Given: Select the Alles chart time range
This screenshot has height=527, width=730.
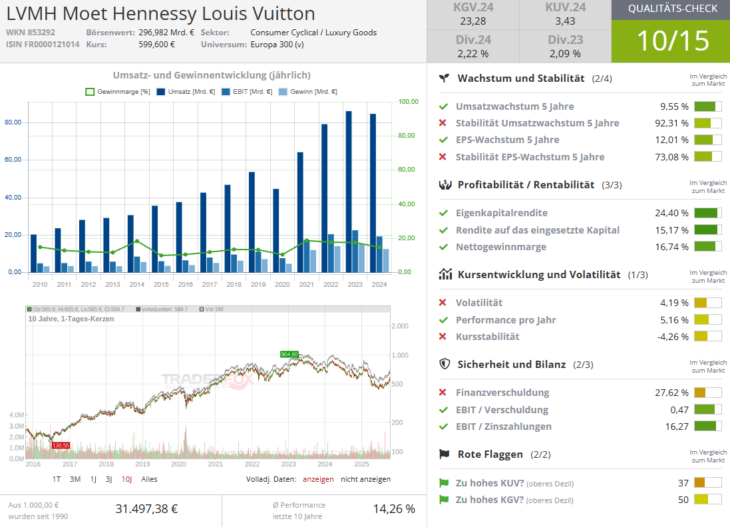Looking at the screenshot, I should pyautogui.click(x=149, y=478).
